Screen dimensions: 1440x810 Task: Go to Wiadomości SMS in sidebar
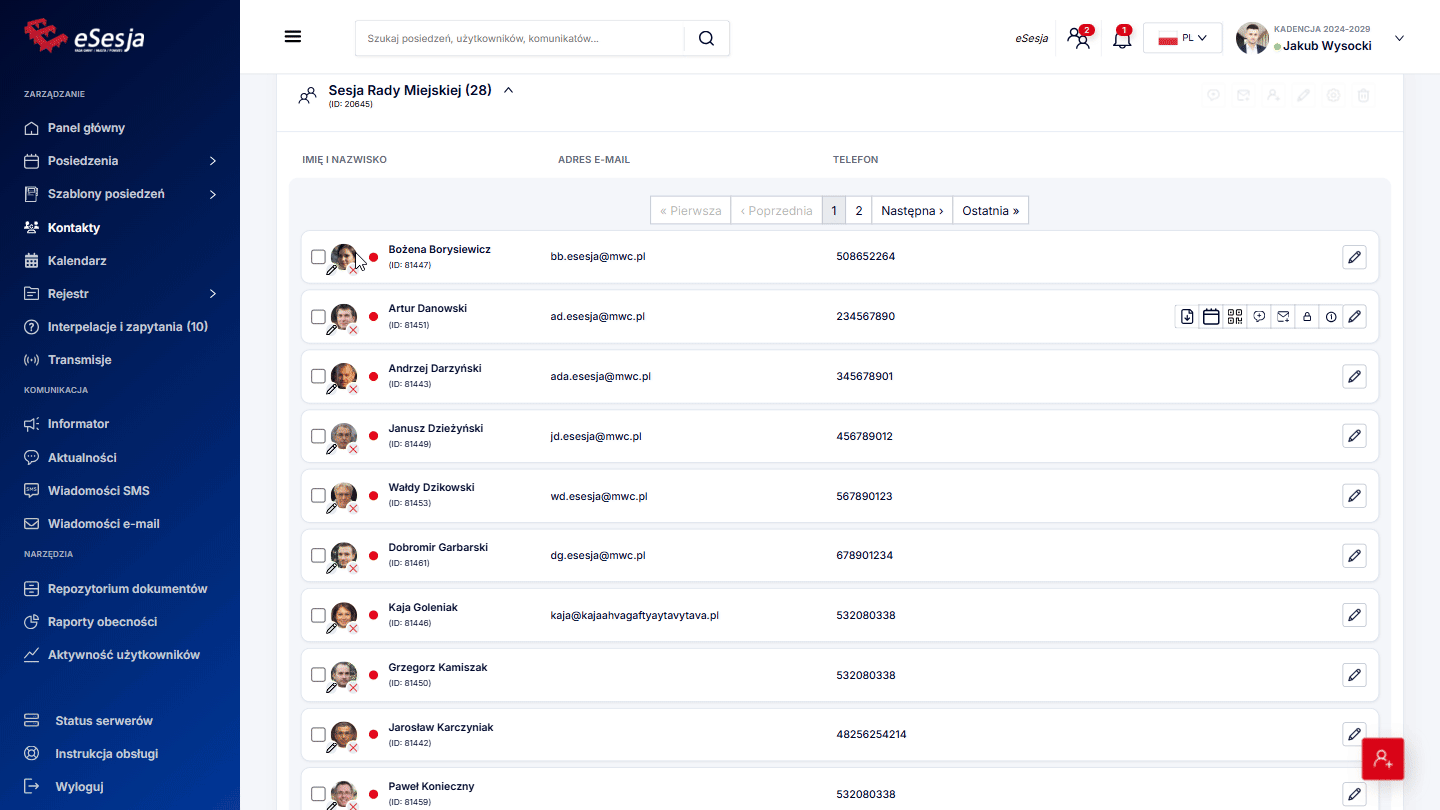(x=98, y=491)
